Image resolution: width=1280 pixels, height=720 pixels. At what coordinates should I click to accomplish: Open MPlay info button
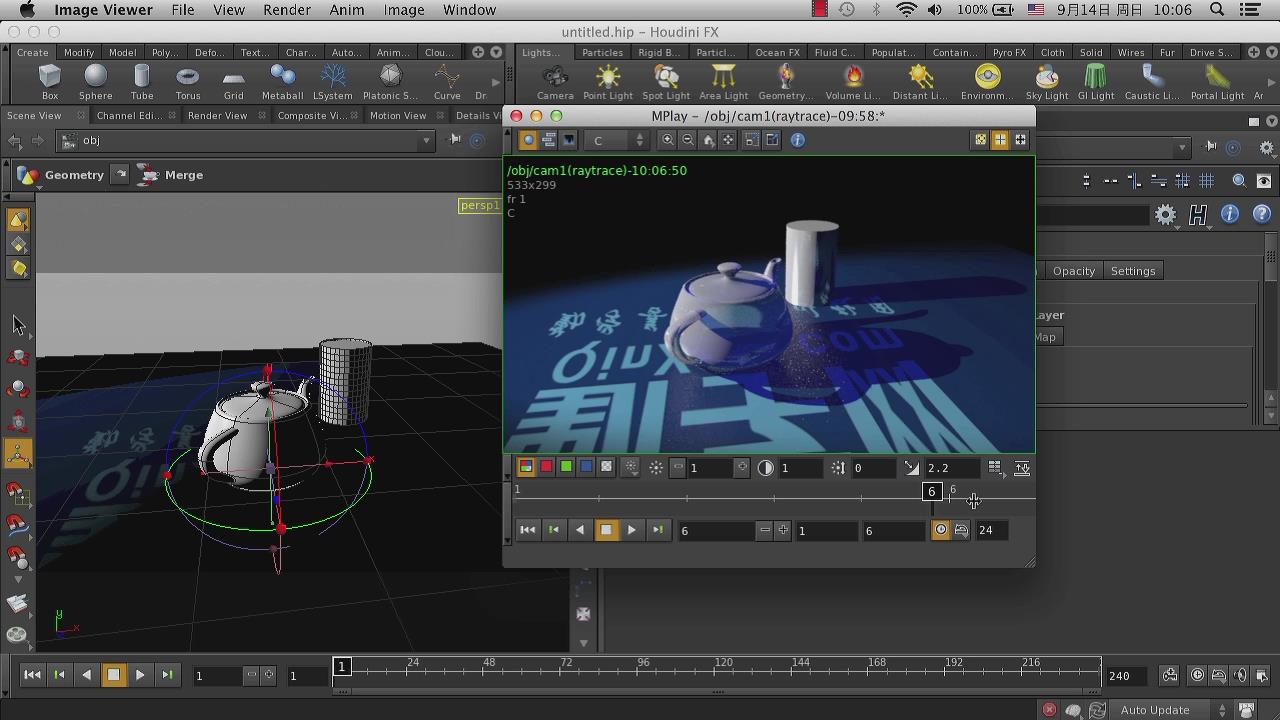pyautogui.click(x=797, y=140)
